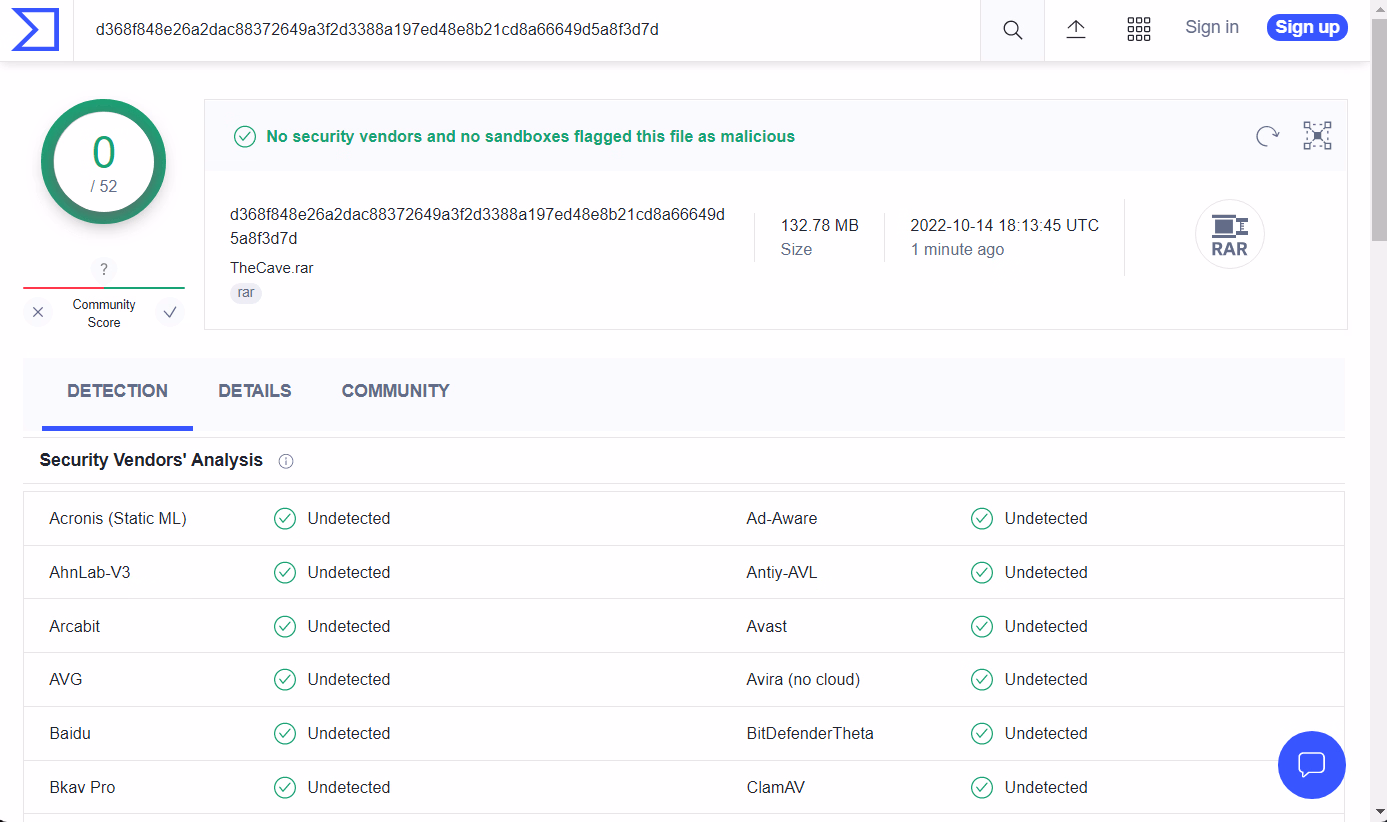Open the COMMUNITY tab
Viewport: 1387px width, 822px height.
(x=395, y=392)
